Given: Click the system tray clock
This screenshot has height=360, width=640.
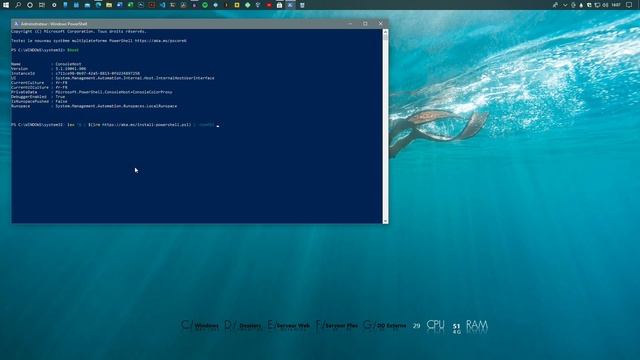Looking at the screenshot, I should [x=616, y=5].
